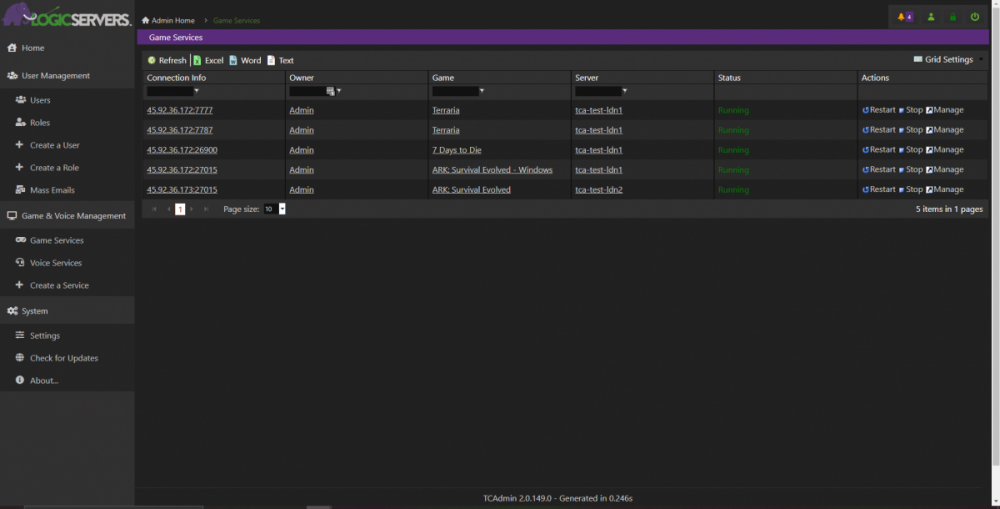Open the user profile icon in header
The image size is (1000, 509).
(x=931, y=17)
